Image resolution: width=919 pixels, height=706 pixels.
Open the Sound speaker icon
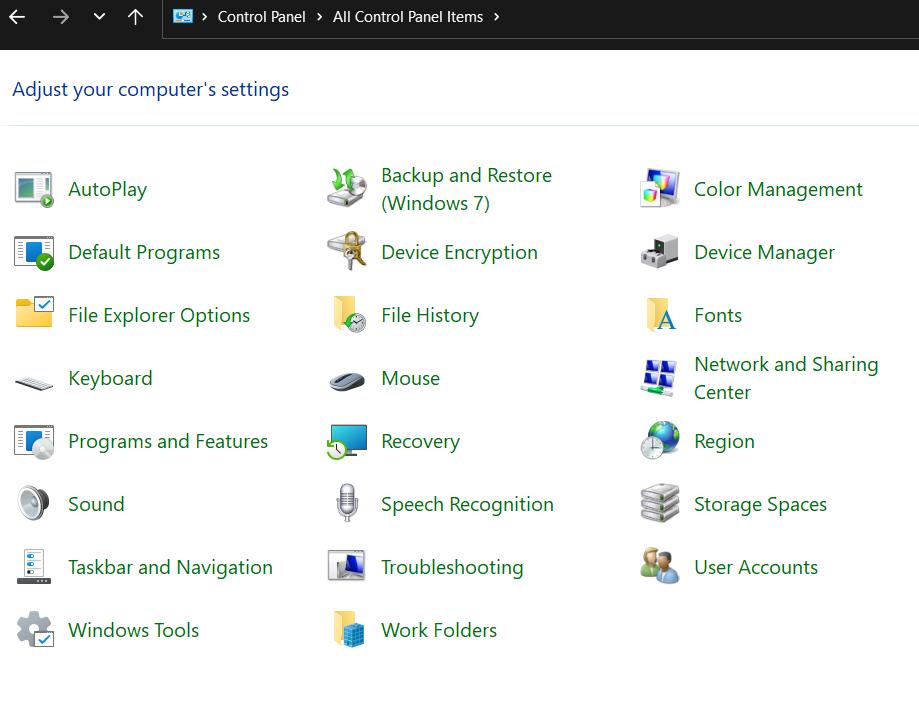pos(33,503)
